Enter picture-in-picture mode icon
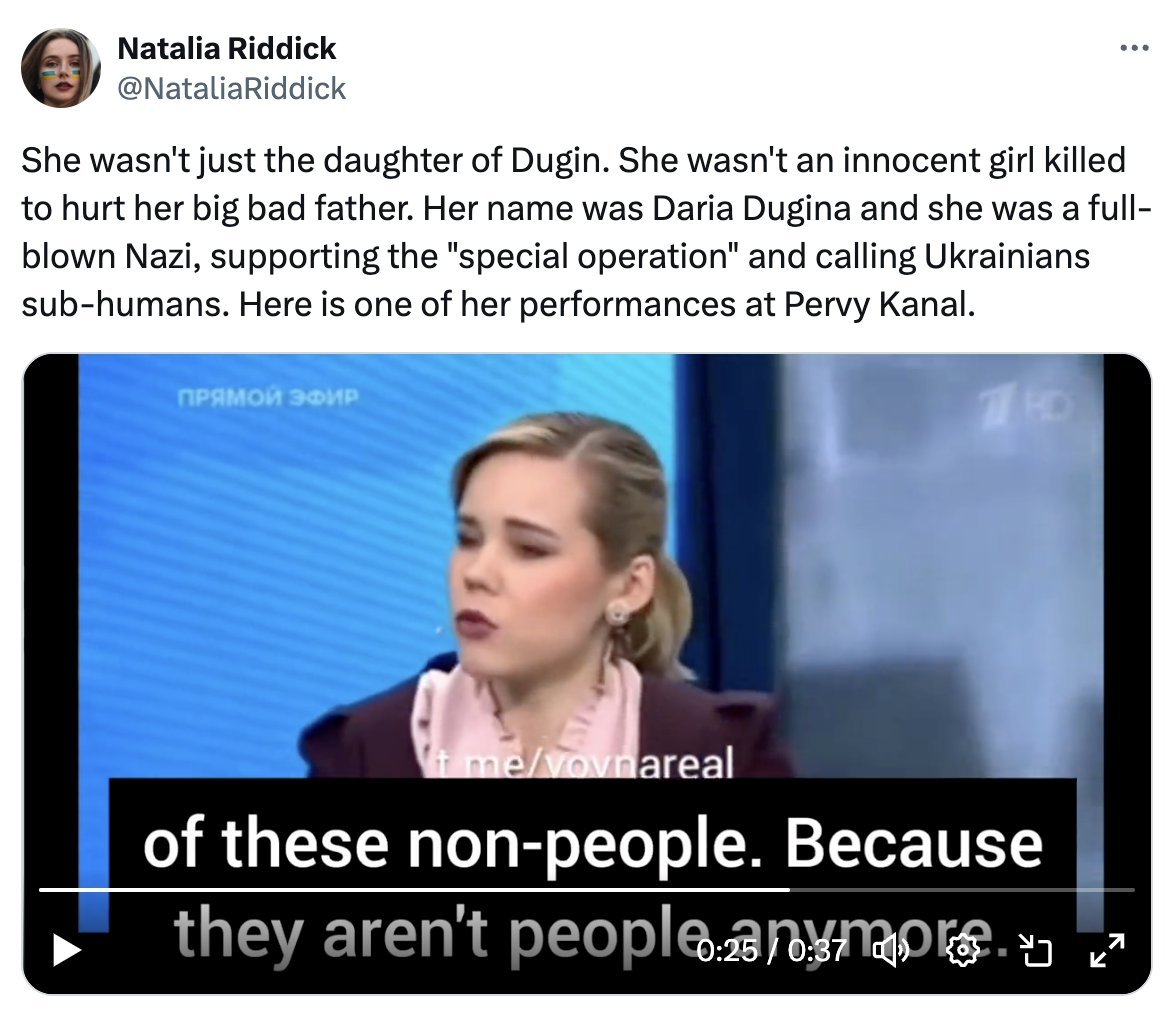This screenshot has width=1166, height=1014. click(x=1035, y=951)
